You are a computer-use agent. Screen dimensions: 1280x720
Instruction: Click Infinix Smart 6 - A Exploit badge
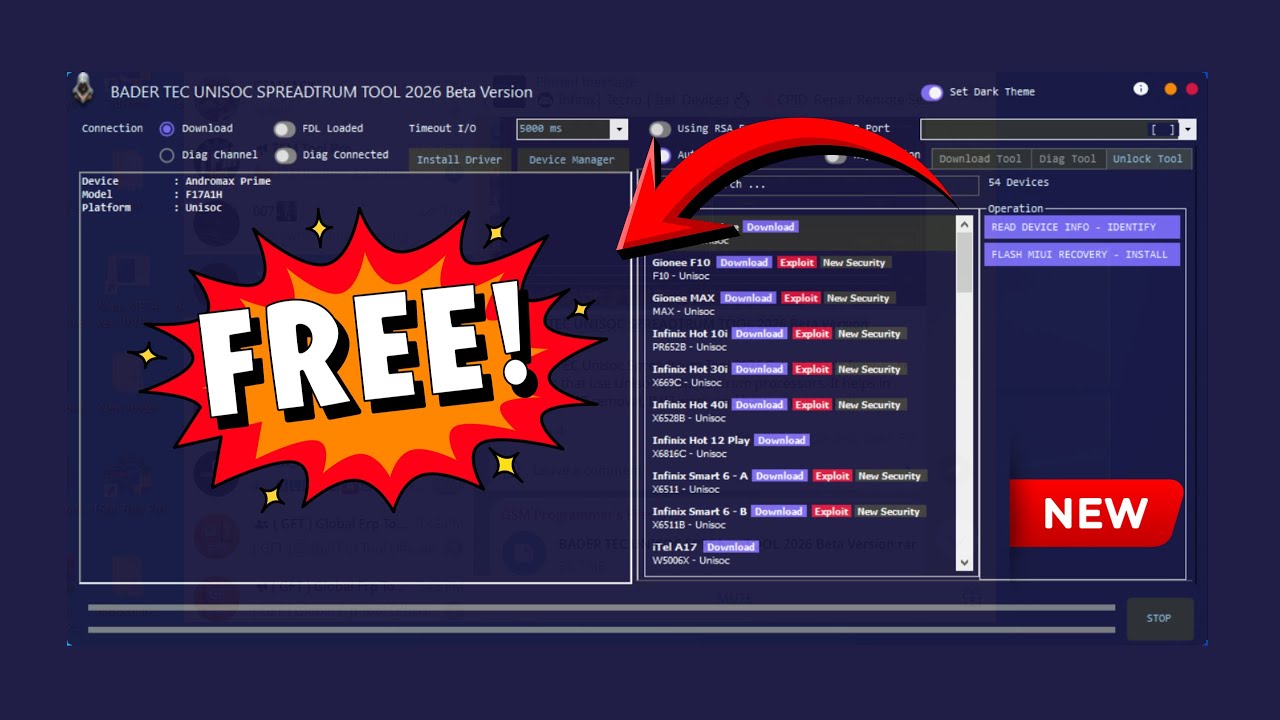tap(832, 476)
